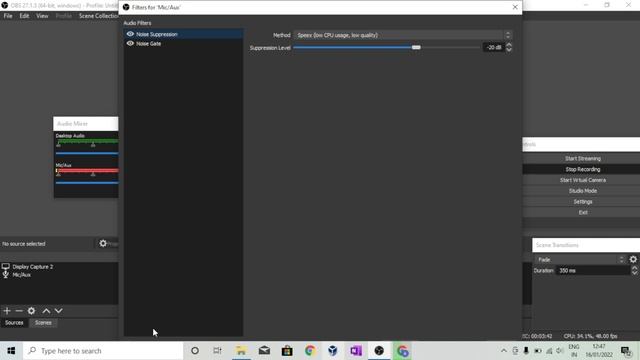Remove source with the minus icon
640x360 pixels.
click(x=19, y=311)
